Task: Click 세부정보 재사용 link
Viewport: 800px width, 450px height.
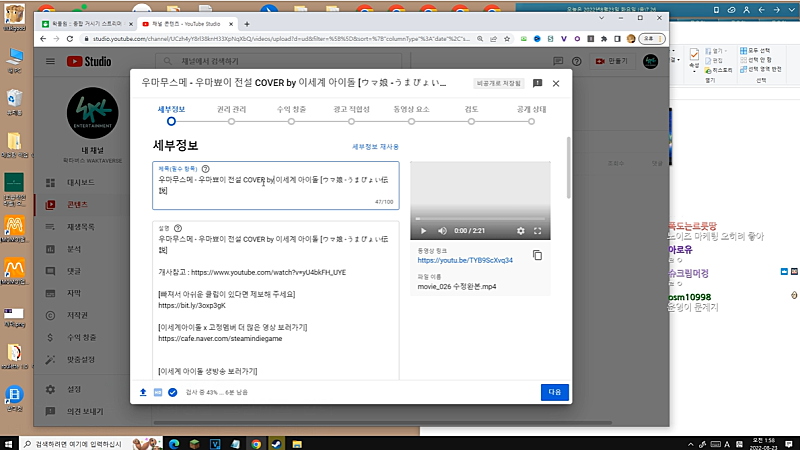Action: (x=375, y=147)
